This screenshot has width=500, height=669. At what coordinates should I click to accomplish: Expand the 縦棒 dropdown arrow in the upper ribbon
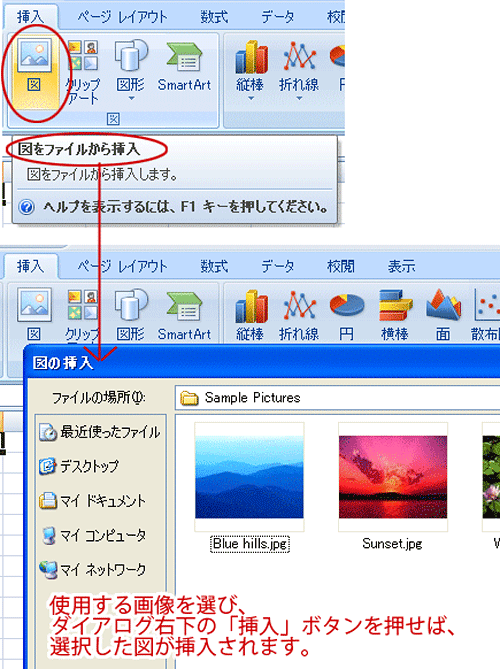pos(251,99)
